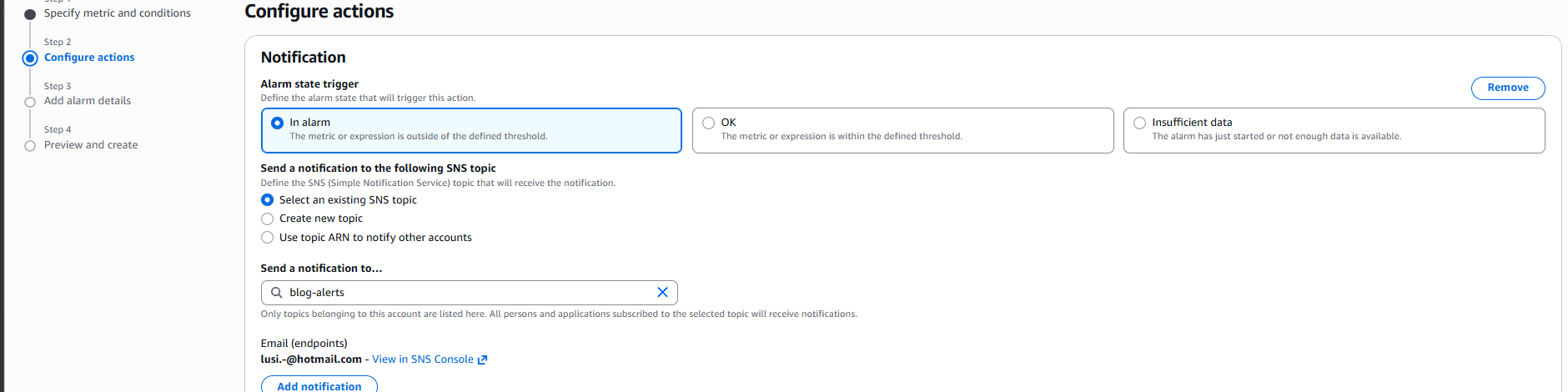Select the In alarm state trigger
This screenshot has width=1568, height=392.
(x=471, y=130)
